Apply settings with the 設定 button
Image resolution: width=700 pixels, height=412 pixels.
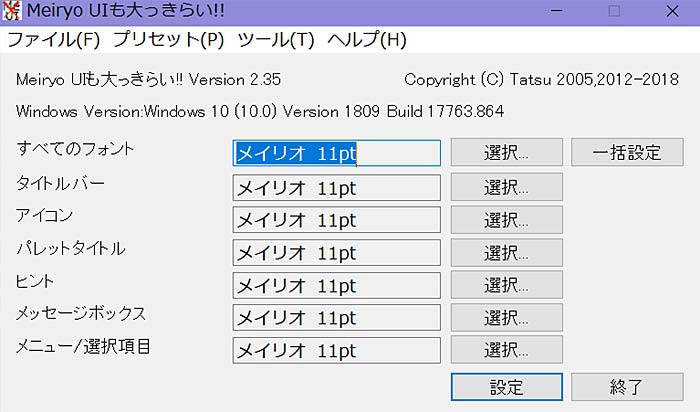tap(507, 387)
